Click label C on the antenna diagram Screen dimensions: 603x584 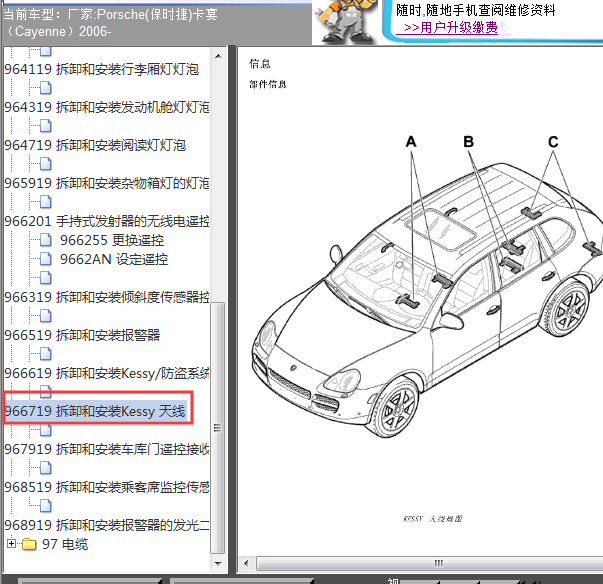(x=553, y=142)
